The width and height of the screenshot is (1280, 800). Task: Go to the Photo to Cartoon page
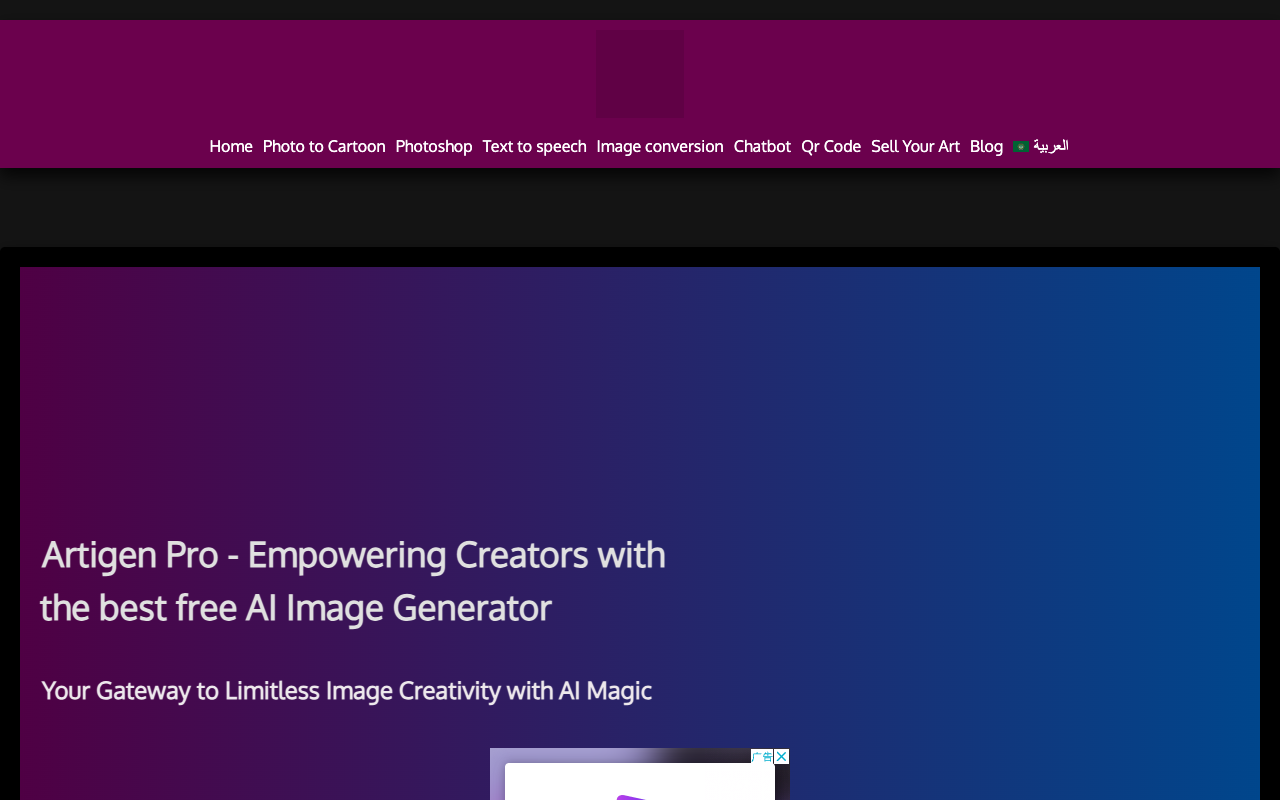click(x=324, y=146)
